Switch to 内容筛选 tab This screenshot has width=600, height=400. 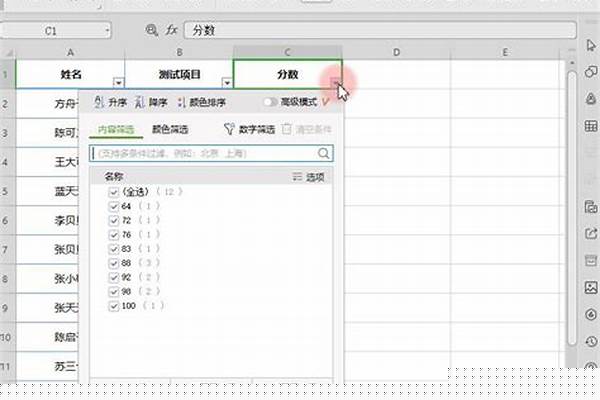point(116,129)
